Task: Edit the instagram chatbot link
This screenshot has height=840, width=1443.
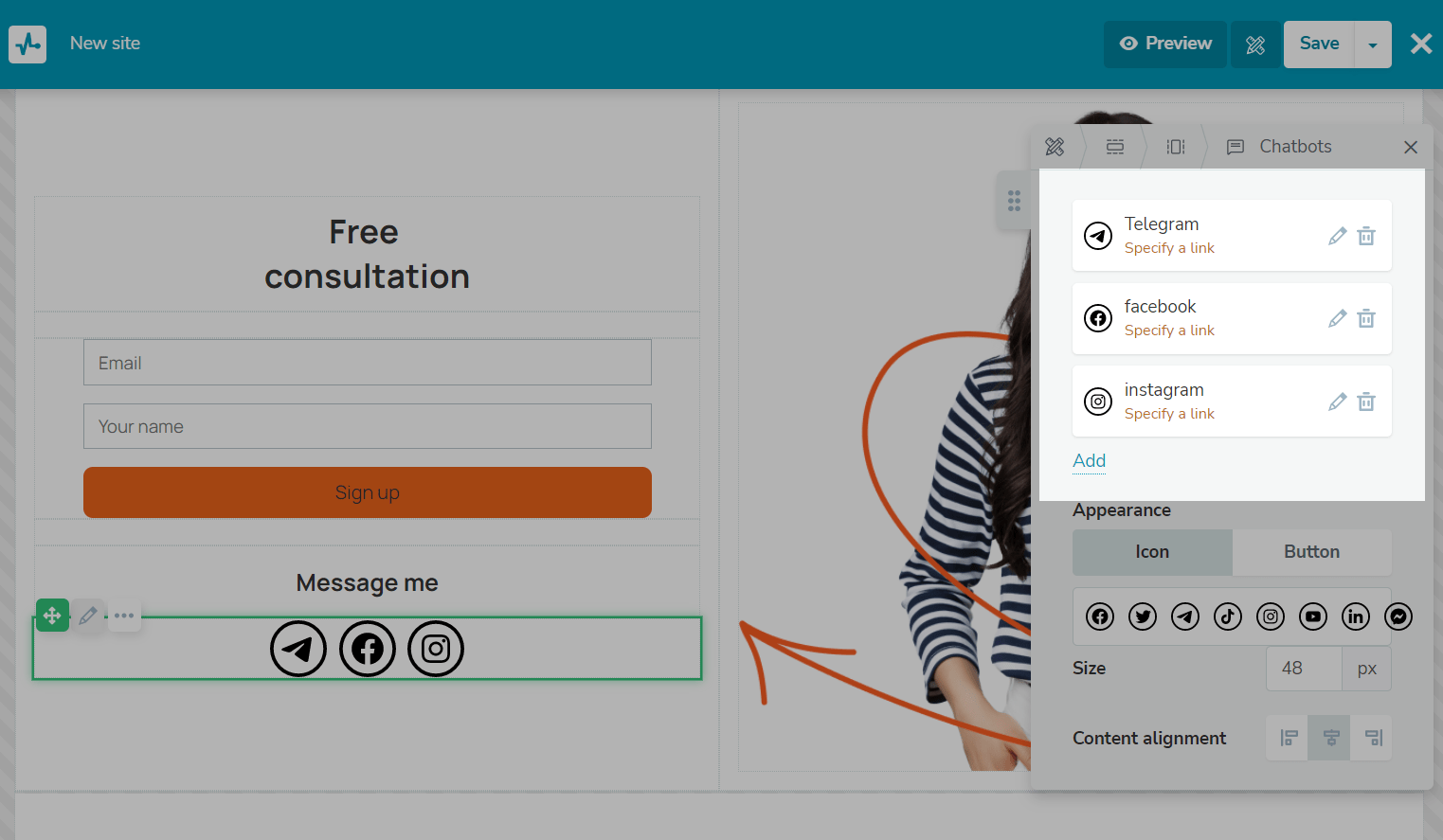Action: 1337,402
